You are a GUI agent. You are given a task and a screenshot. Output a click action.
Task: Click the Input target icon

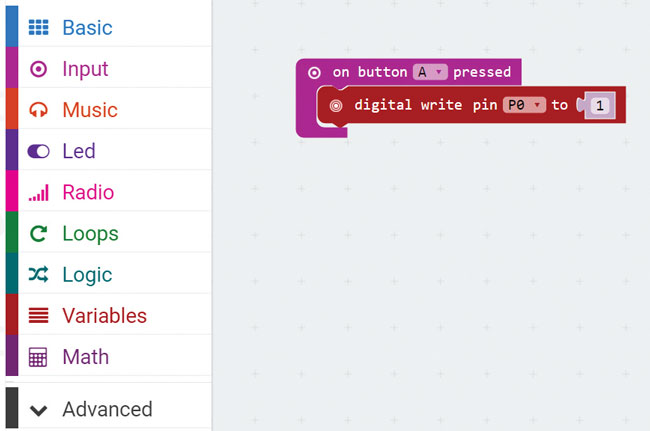[39, 69]
